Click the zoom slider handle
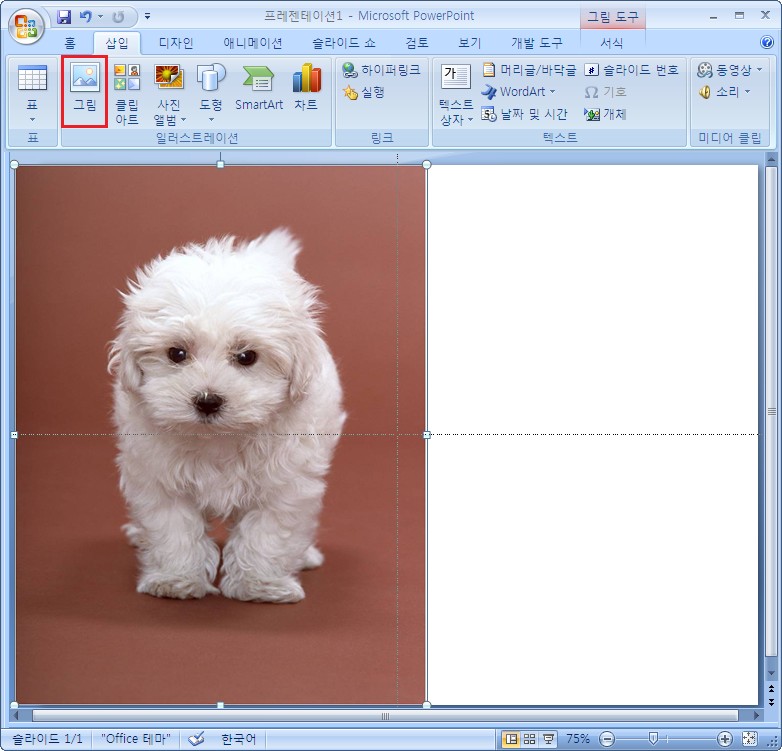Viewport: 782px width, 751px height. click(x=653, y=739)
